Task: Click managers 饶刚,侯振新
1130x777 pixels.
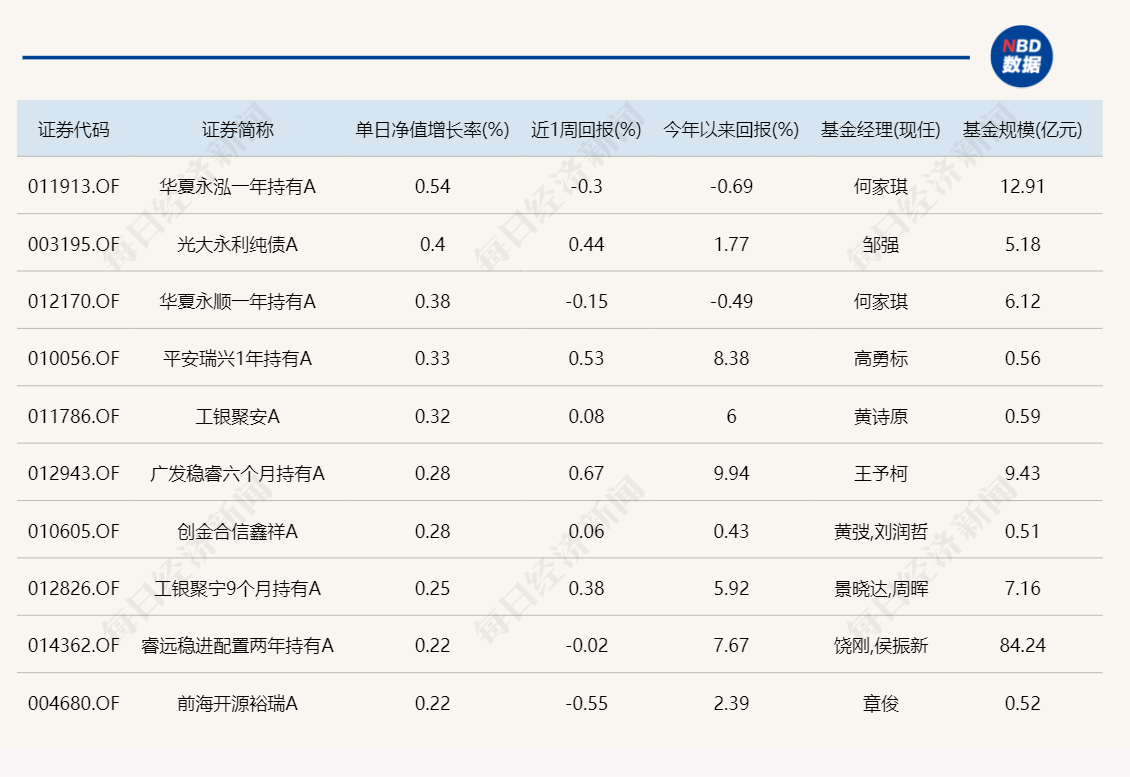Action: (x=881, y=645)
